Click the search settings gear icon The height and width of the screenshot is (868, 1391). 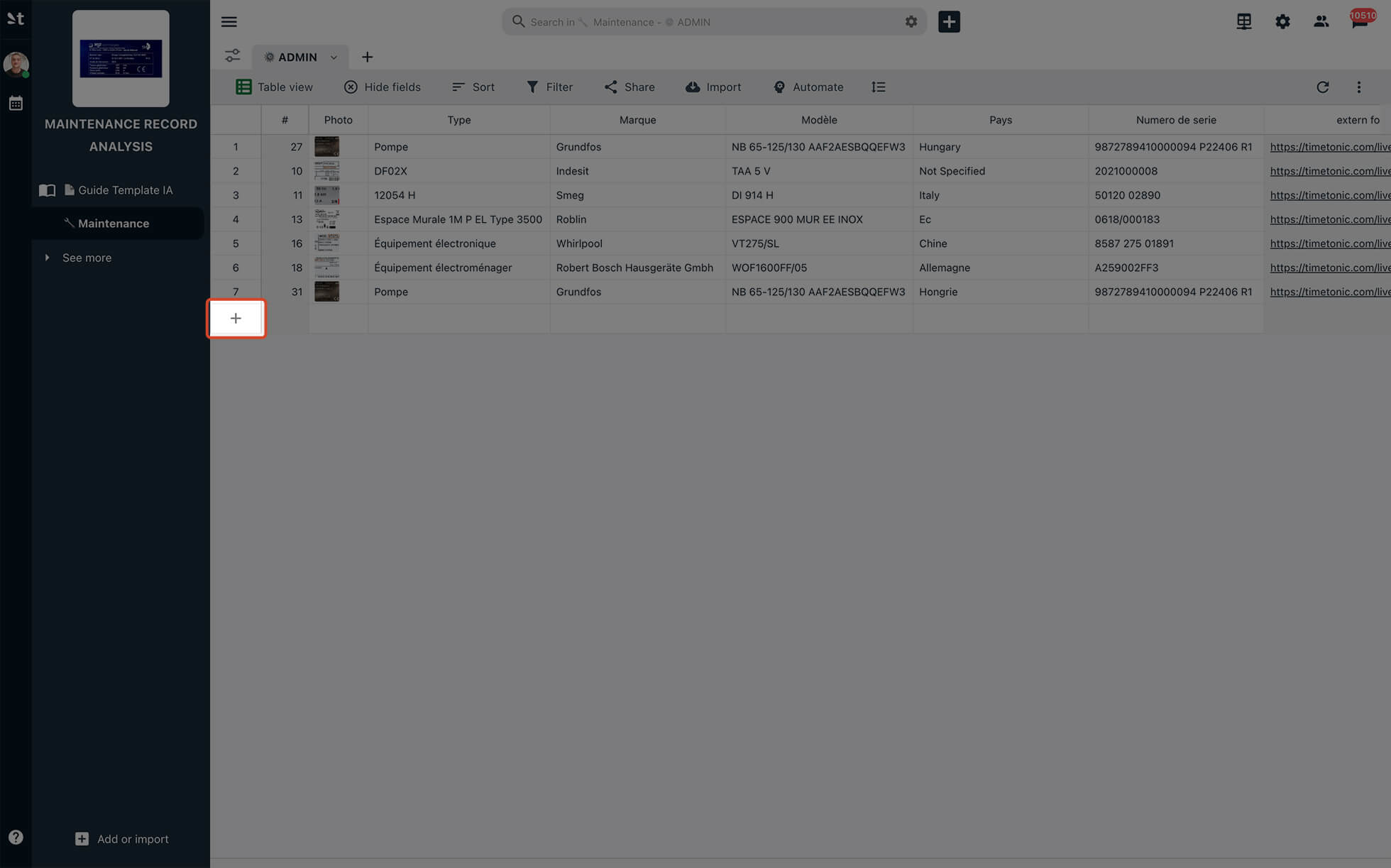(x=911, y=22)
